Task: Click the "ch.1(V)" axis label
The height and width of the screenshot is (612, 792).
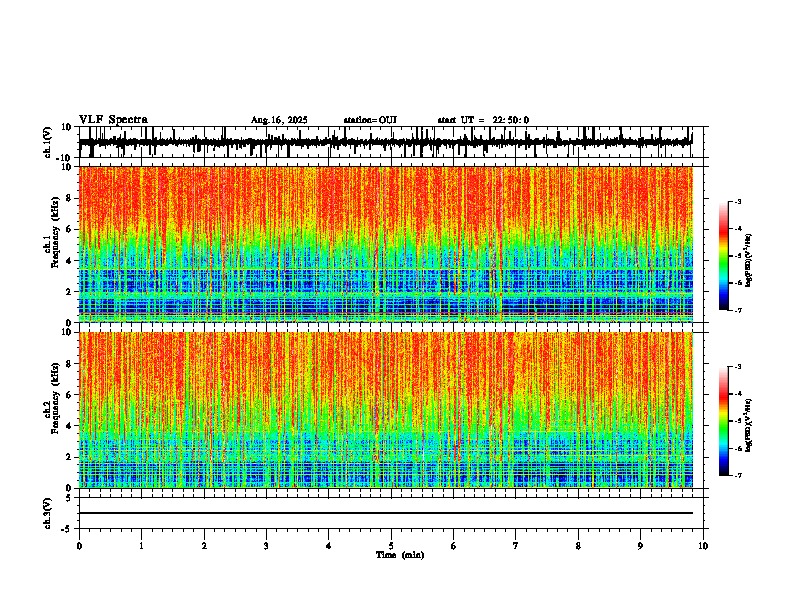Action: (x=48, y=142)
